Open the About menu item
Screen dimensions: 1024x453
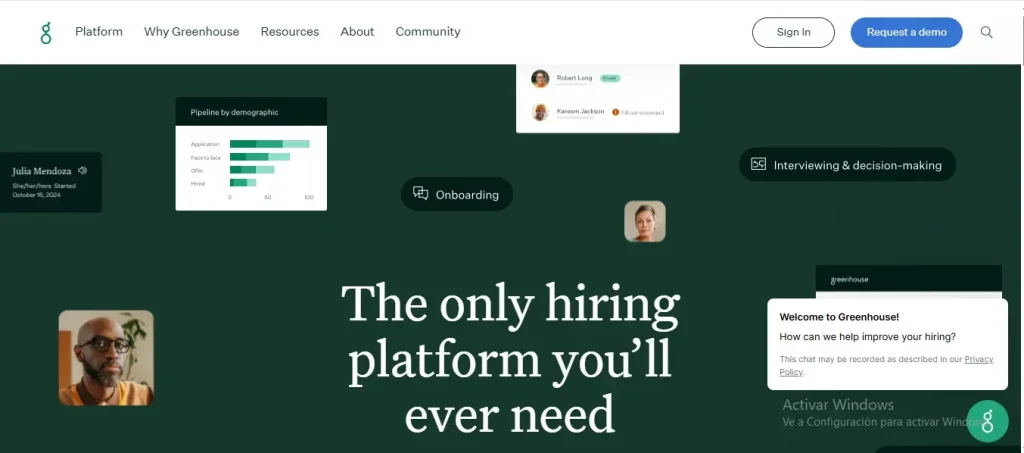click(x=357, y=31)
